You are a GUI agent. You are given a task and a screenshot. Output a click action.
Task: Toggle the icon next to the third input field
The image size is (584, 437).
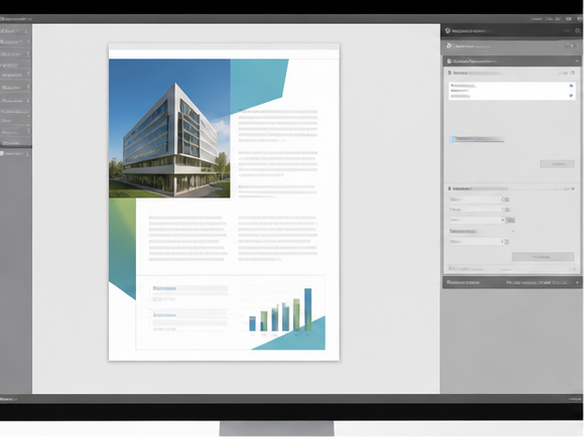point(510,220)
